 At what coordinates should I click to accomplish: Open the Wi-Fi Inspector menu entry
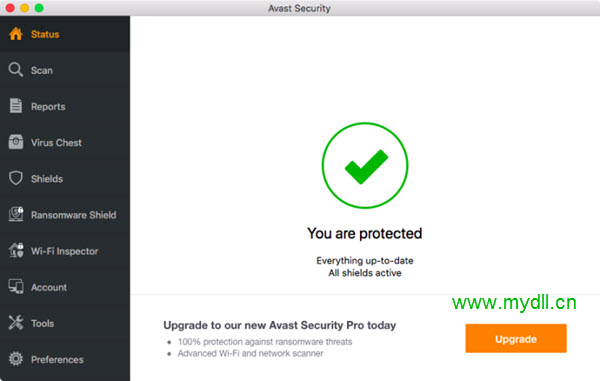tap(65, 251)
